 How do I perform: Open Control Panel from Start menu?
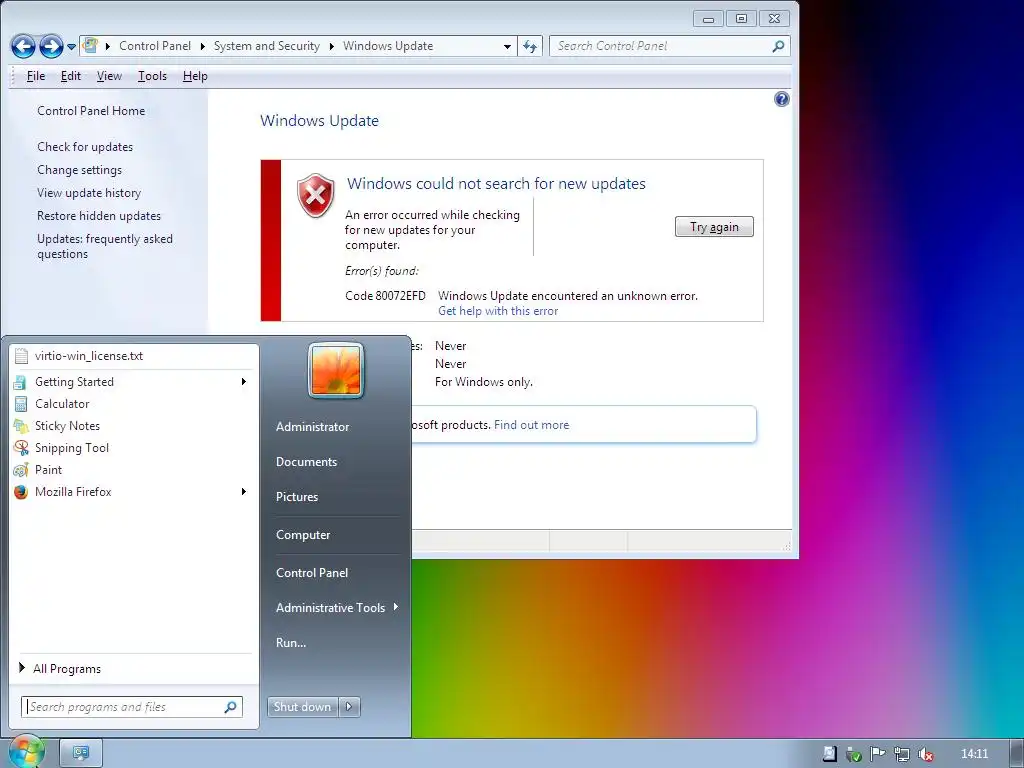312,573
